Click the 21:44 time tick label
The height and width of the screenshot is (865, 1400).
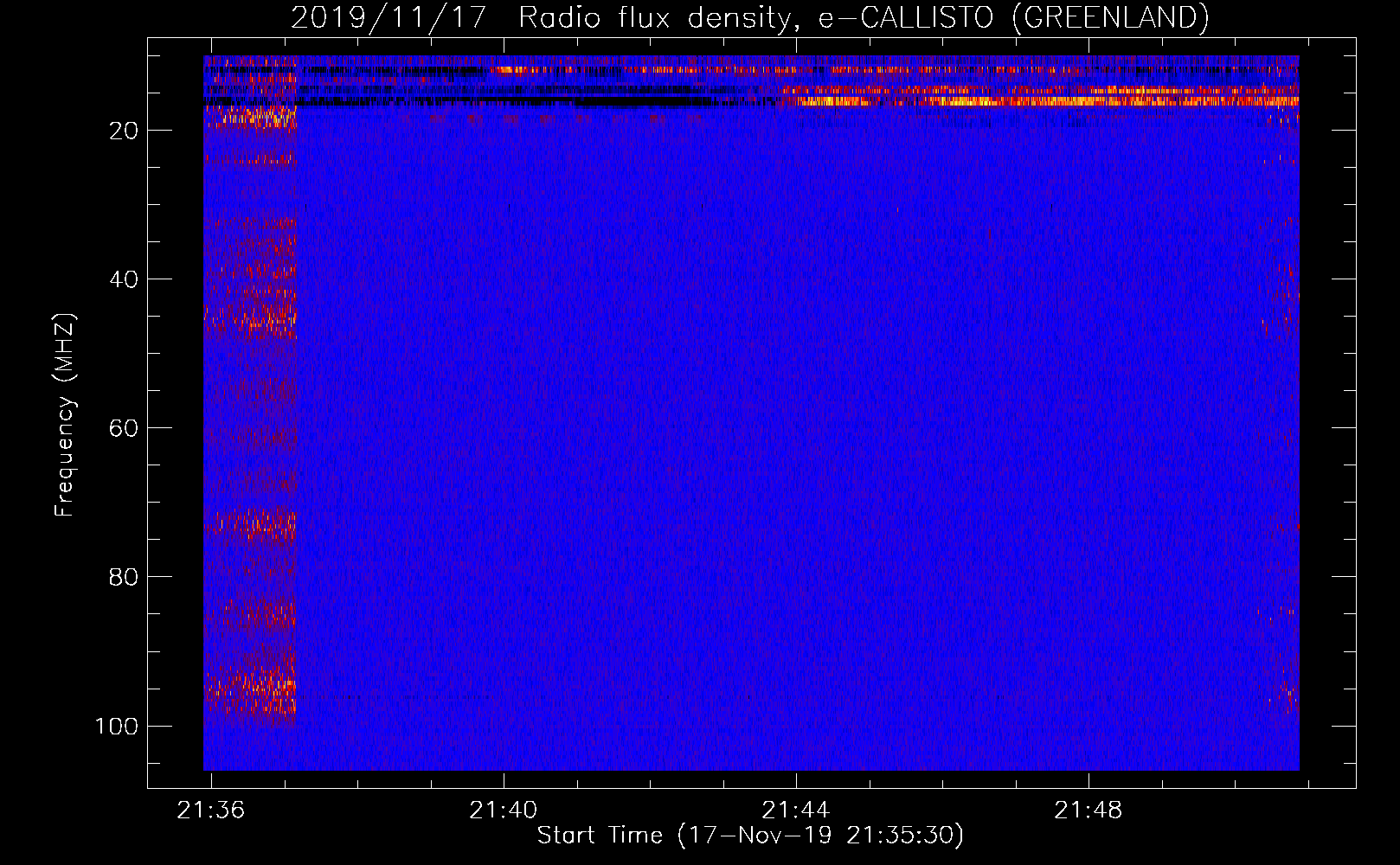tap(795, 811)
